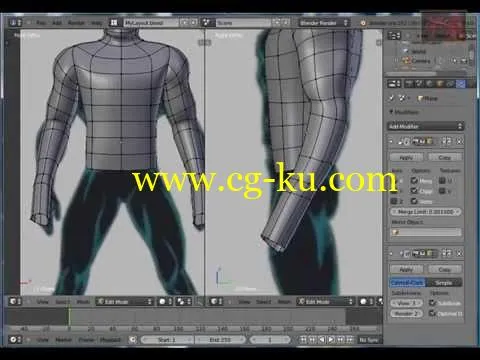480x360 pixels.
Task: Apply the Mirror modifier
Action: pos(406,157)
